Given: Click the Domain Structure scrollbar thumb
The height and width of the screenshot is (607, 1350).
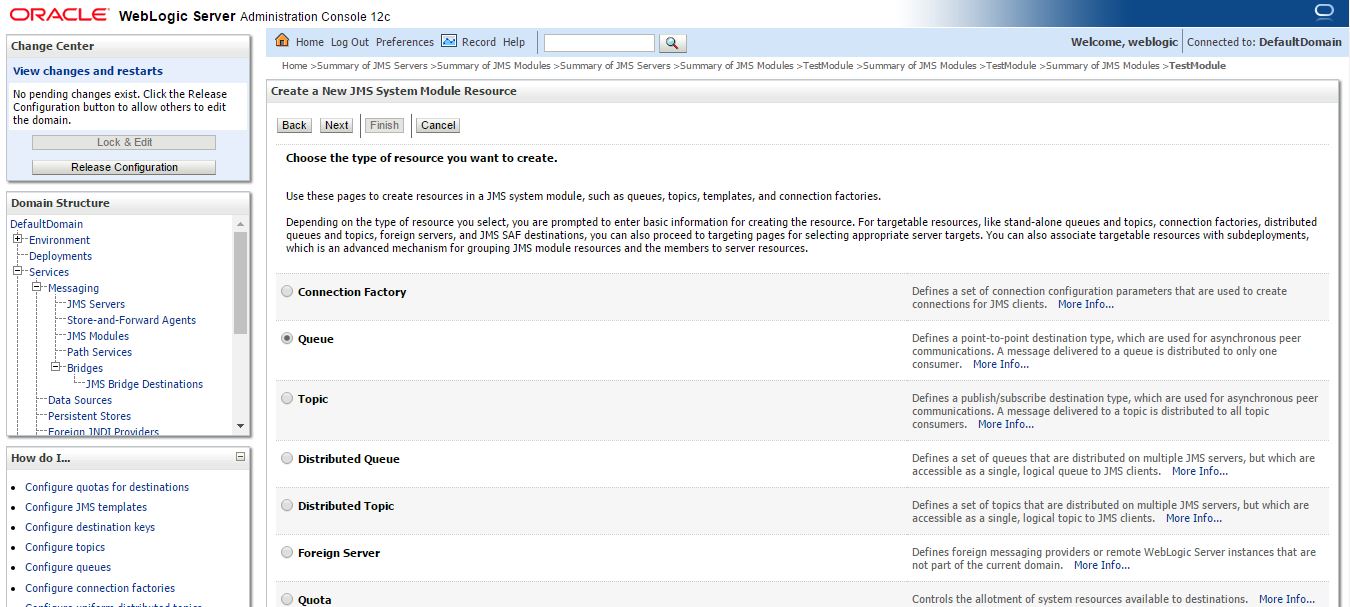Looking at the screenshot, I should [x=240, y=282].
